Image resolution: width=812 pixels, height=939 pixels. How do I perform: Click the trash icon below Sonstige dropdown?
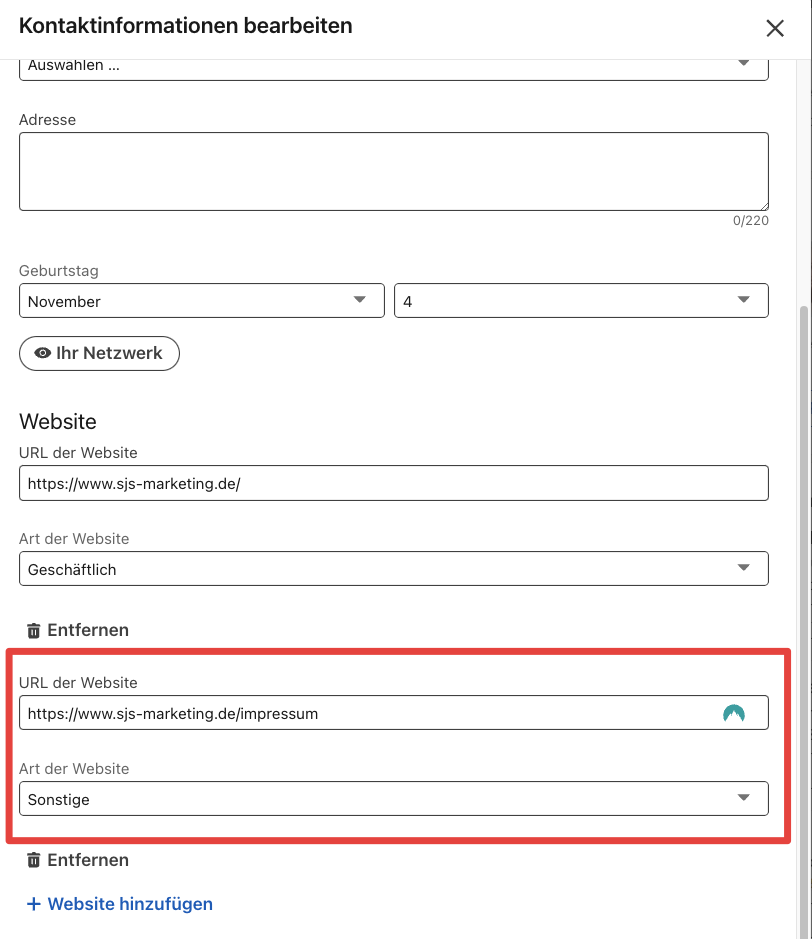click(x=33, y=860)
